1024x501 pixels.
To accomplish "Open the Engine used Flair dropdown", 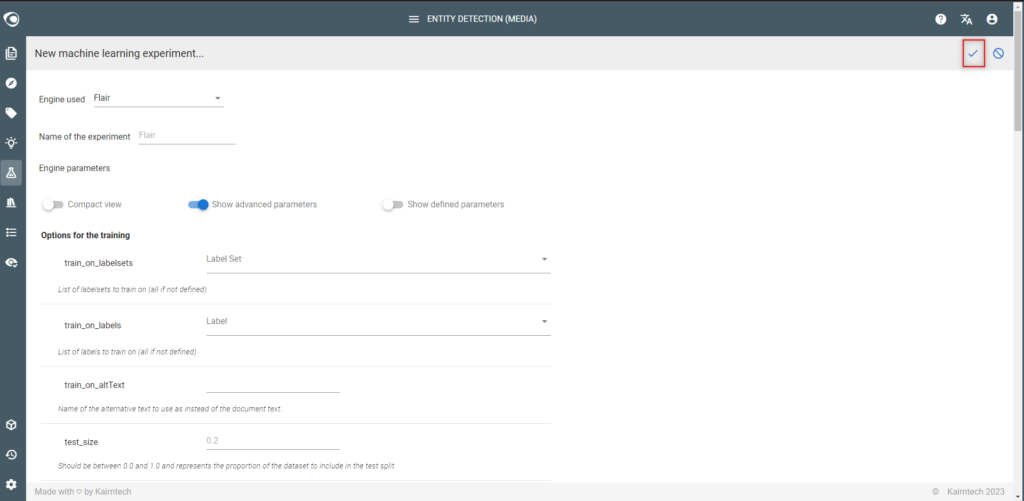I will tap(158, 99).
